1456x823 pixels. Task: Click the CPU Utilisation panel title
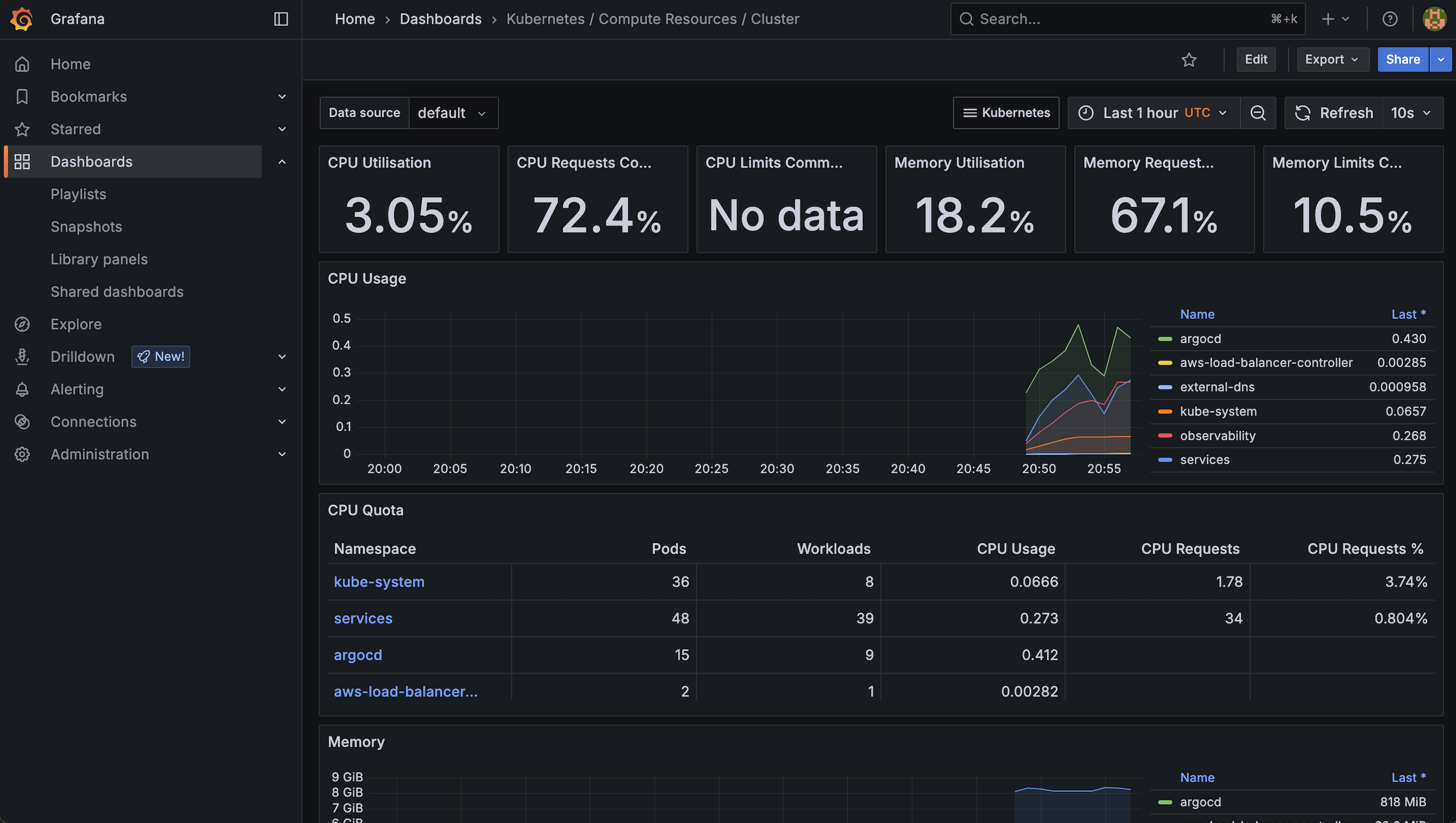[x=379, y=163]
